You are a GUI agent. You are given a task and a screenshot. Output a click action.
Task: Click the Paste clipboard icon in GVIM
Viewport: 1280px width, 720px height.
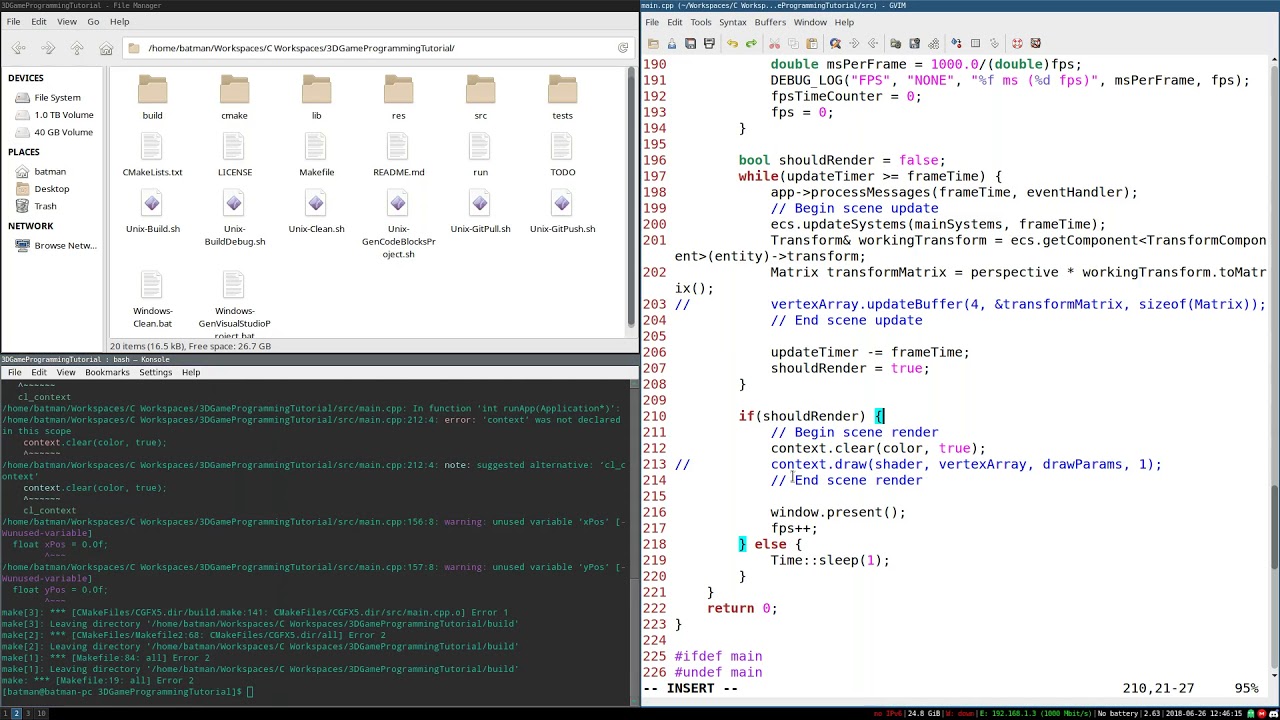pos(811,43)
